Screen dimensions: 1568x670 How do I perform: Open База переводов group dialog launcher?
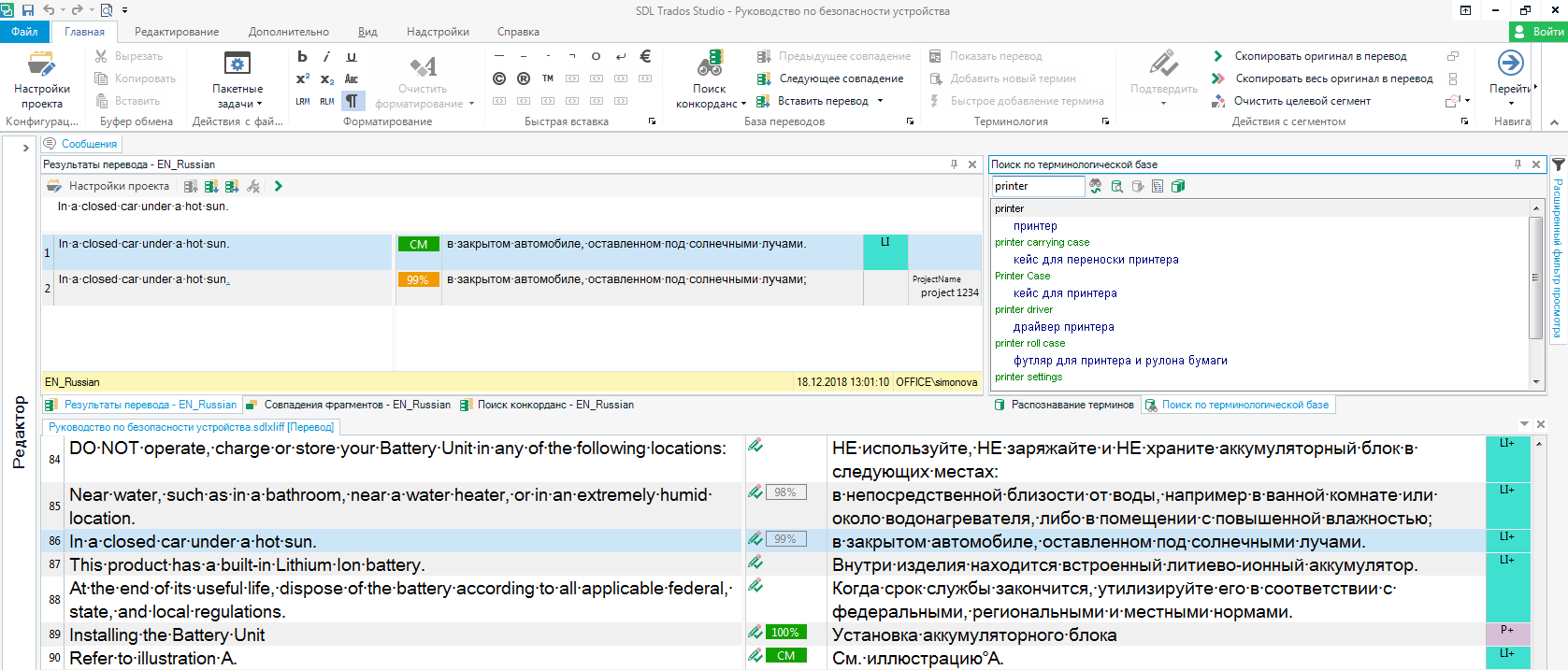[910, 121]
